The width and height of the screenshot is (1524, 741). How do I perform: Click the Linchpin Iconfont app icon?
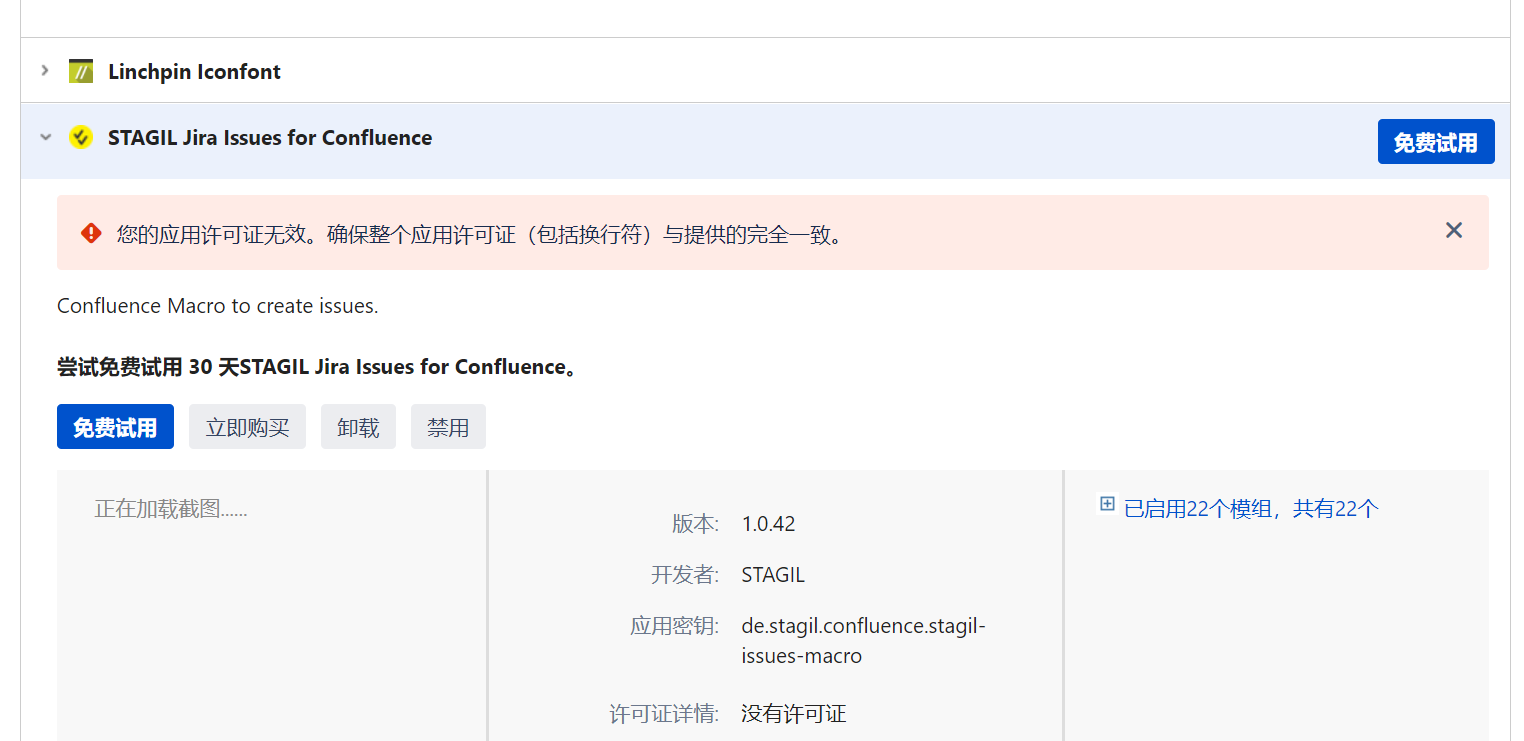(x=81, y=71)
